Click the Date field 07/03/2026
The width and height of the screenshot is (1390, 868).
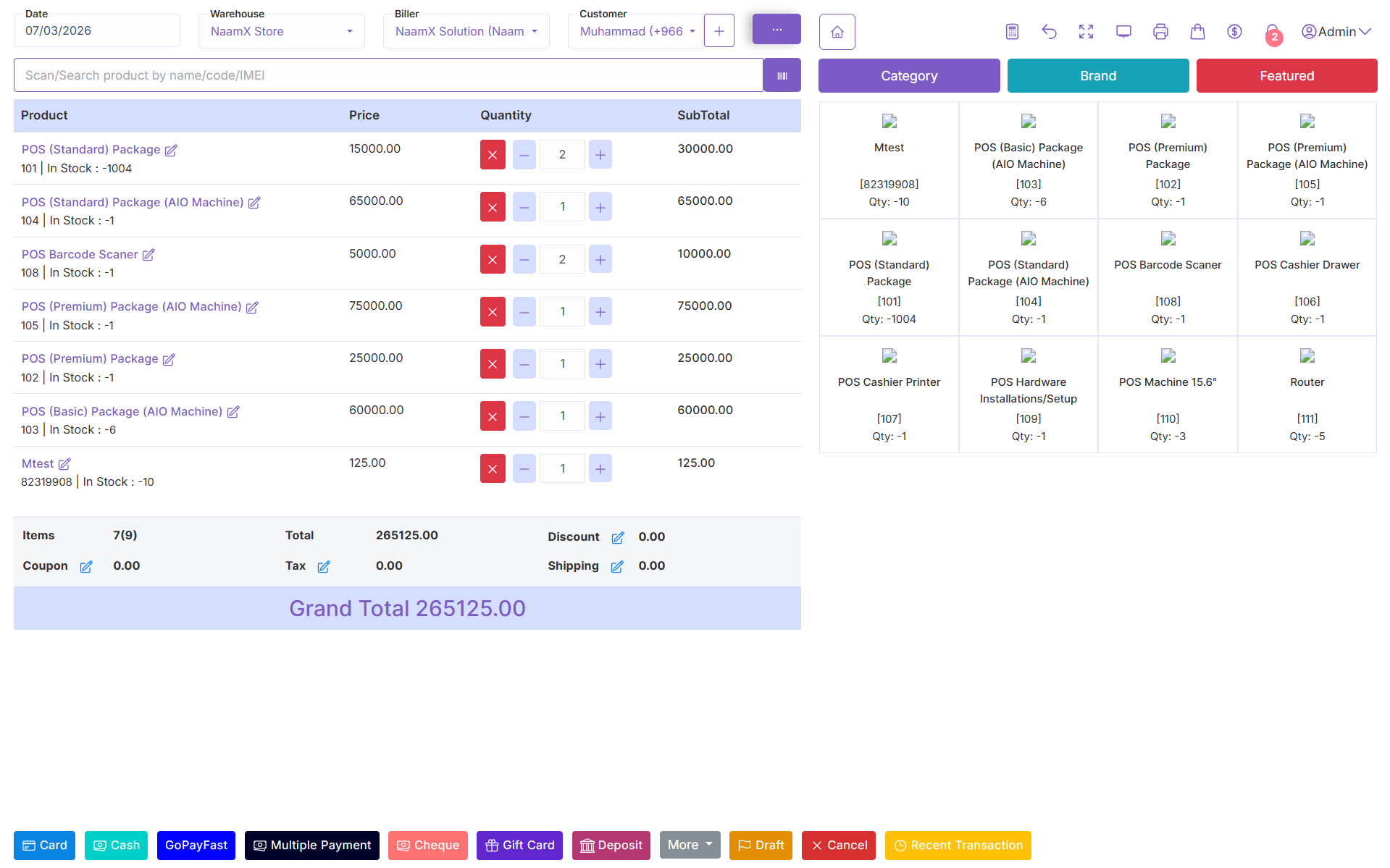coord(97,30)
